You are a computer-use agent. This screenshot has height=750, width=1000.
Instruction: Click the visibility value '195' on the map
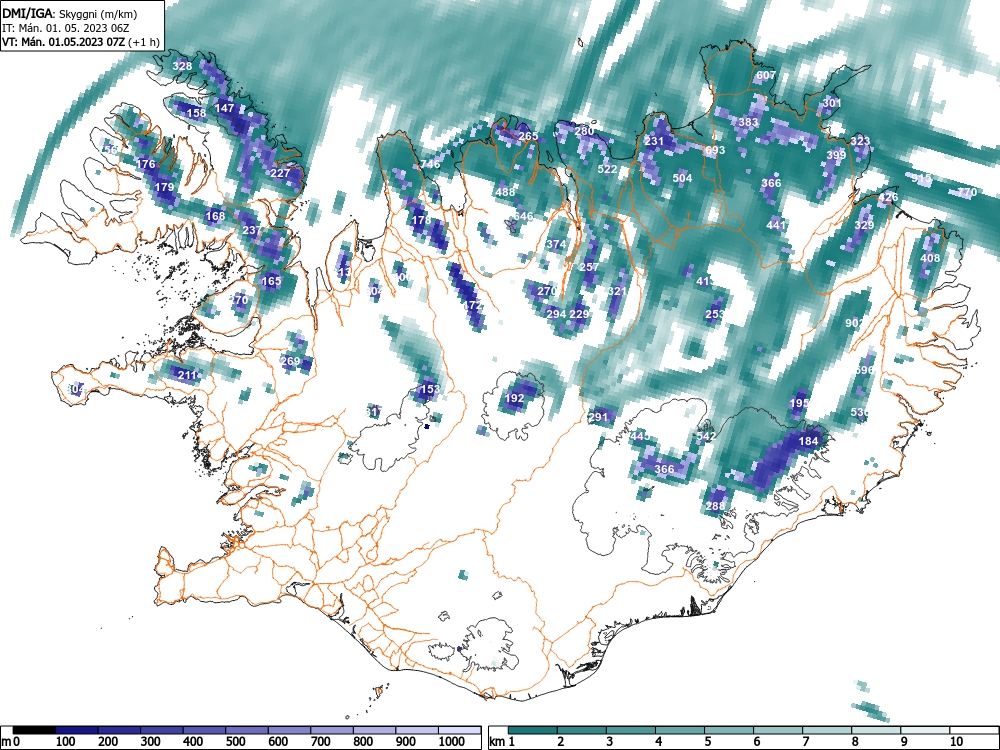[x=799, y=403]
